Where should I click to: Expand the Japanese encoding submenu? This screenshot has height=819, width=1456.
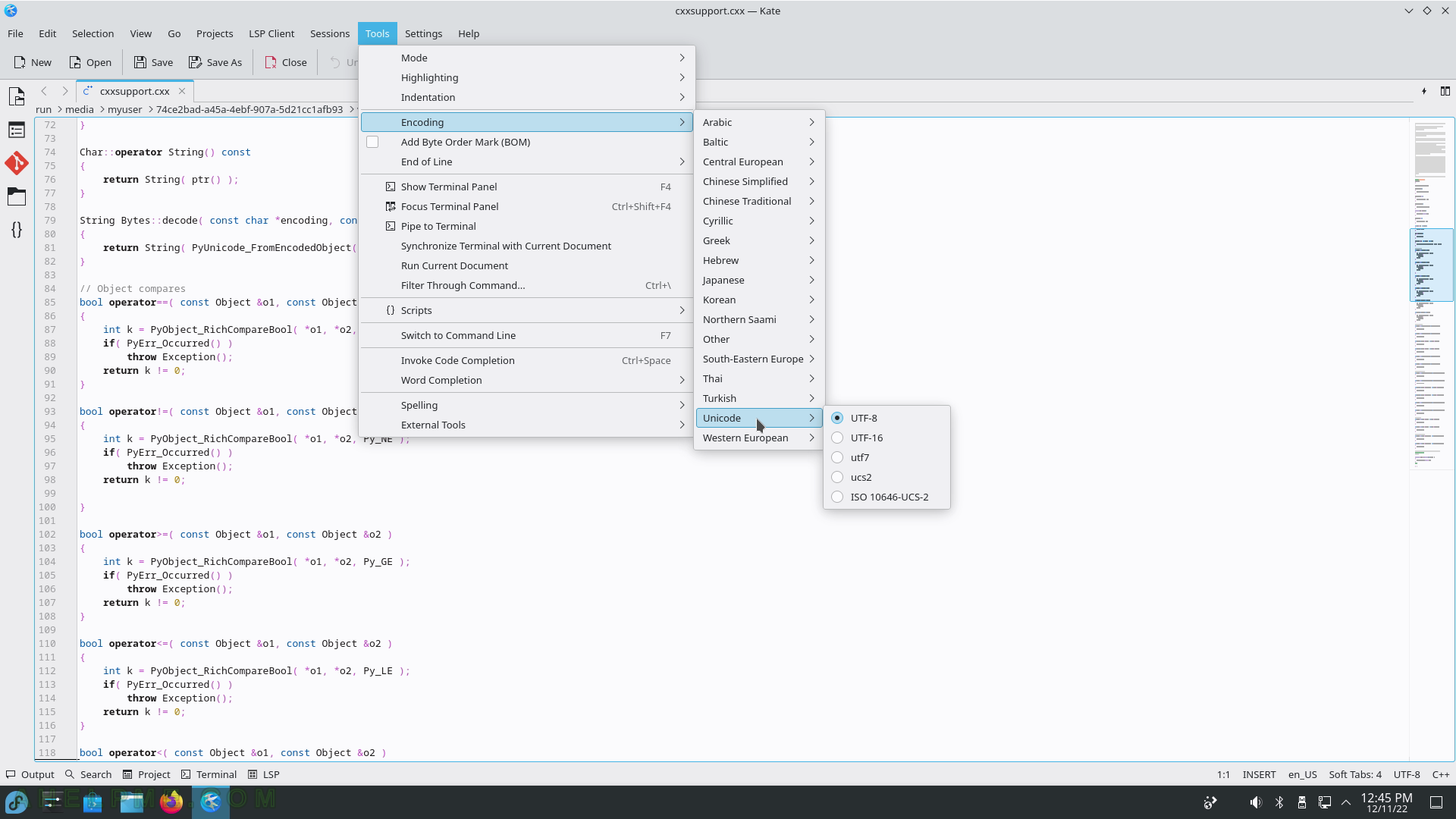pyautogui.click(x=759, y=280)
